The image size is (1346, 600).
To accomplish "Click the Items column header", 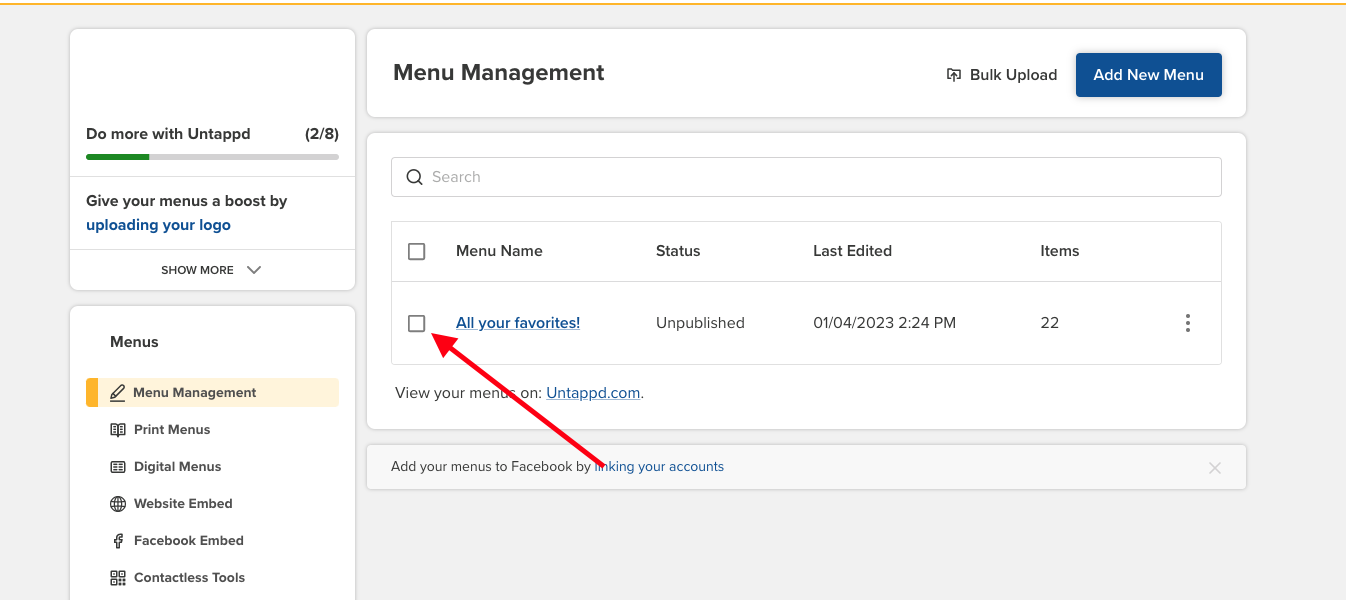I will click(x=1060, y=251).
